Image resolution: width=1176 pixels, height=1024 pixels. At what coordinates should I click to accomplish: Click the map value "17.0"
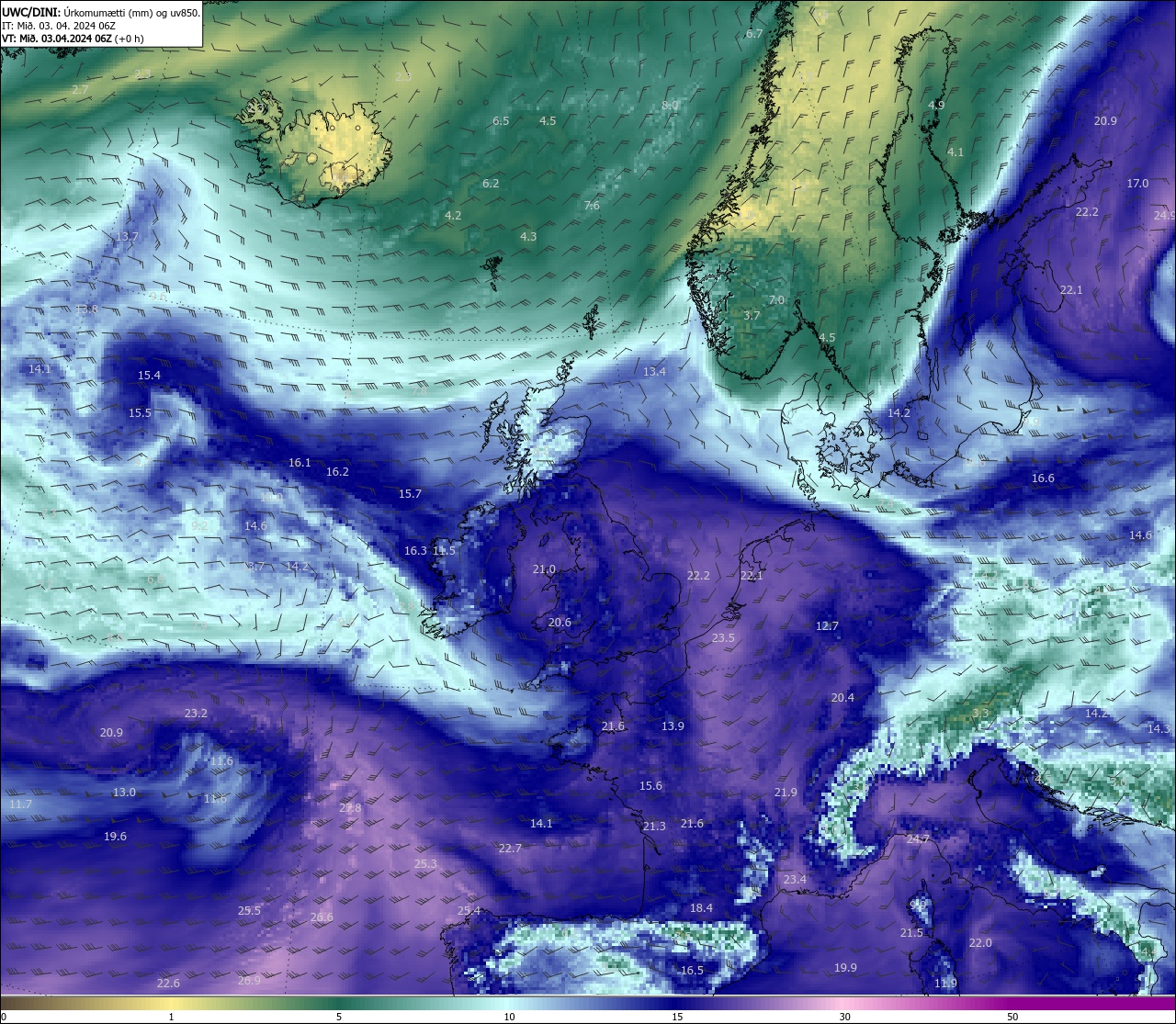[1137, 184]
